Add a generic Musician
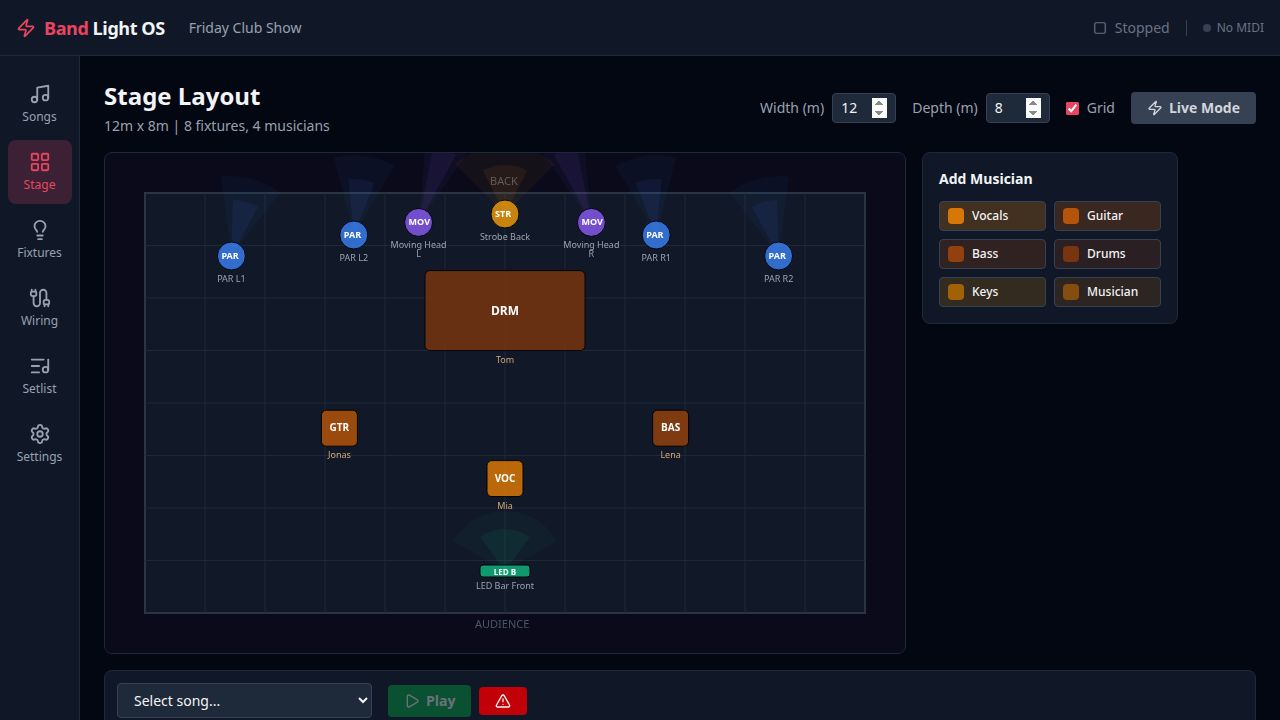The height and width of the screenshot is (720, 1280). (x=1107, y=292)
